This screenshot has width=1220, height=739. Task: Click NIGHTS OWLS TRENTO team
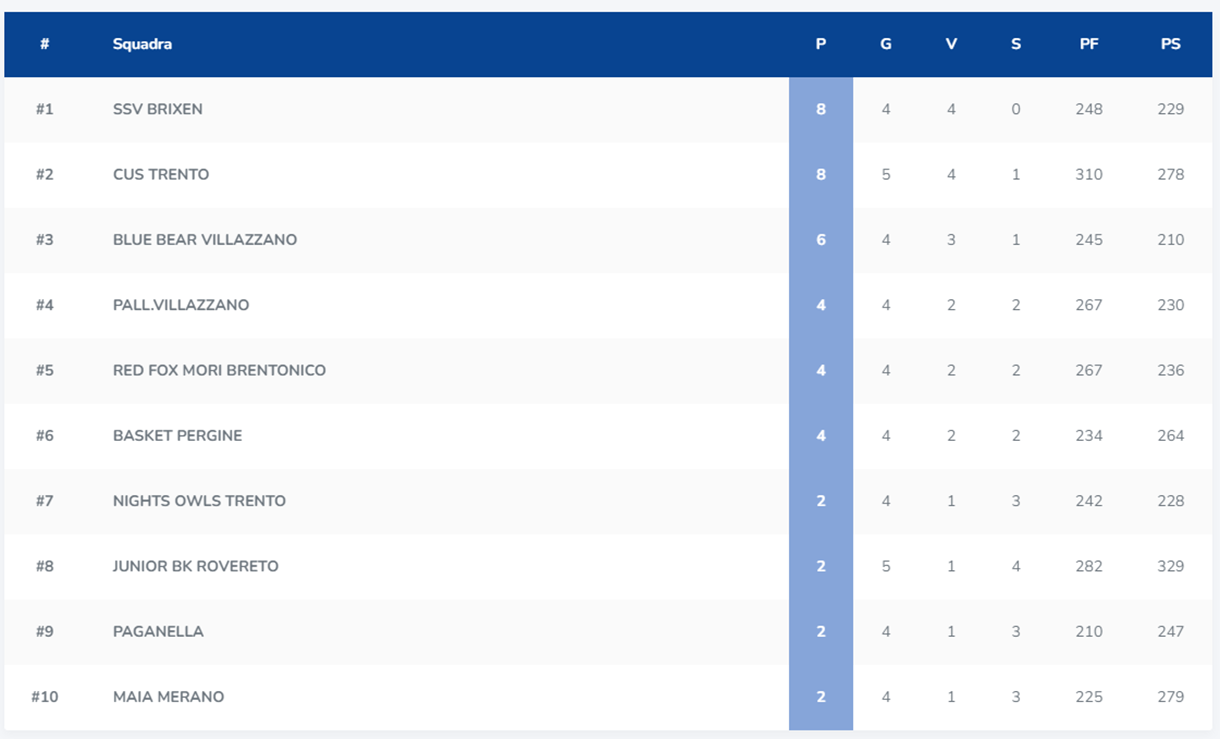tap(199, 501)
